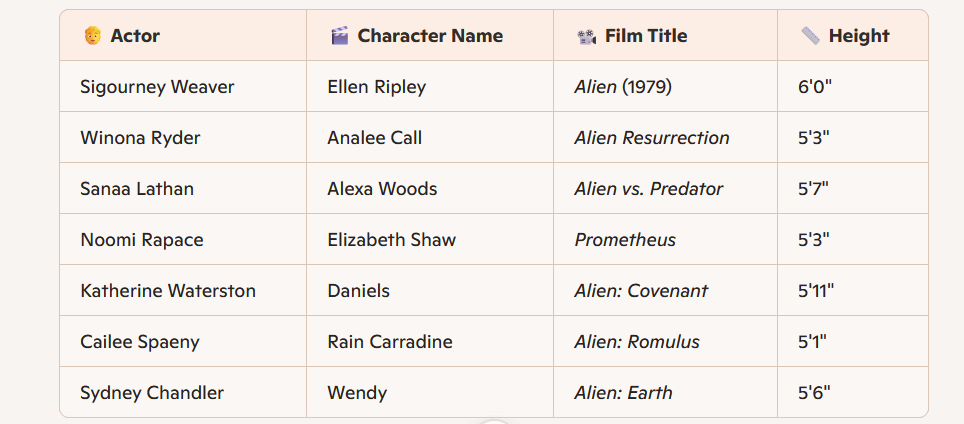Click the Alien (1979) film title
The width and height of the screenshot is (964, 424).
point(623,87)
